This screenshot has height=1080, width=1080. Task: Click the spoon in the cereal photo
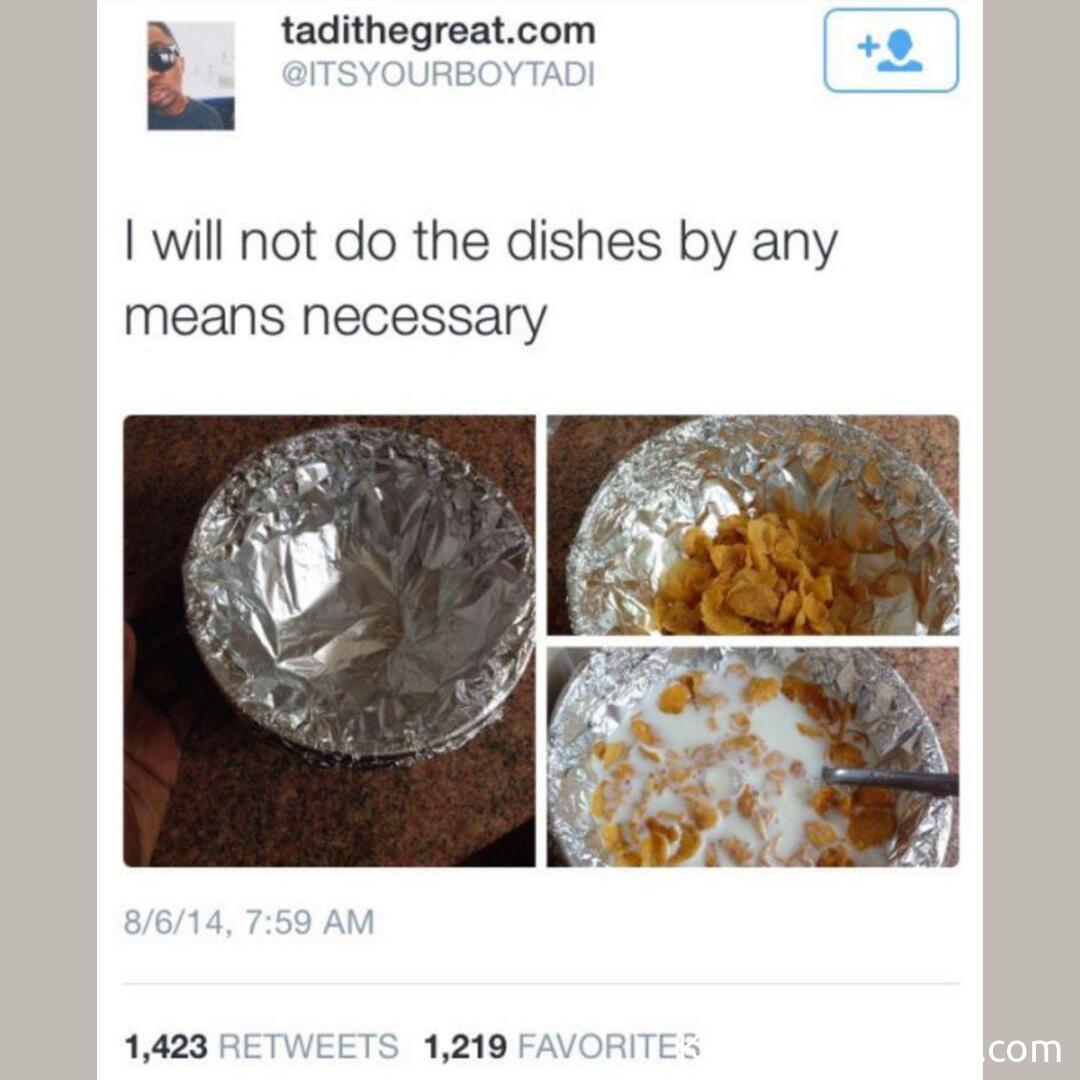[x=890, y=780]
